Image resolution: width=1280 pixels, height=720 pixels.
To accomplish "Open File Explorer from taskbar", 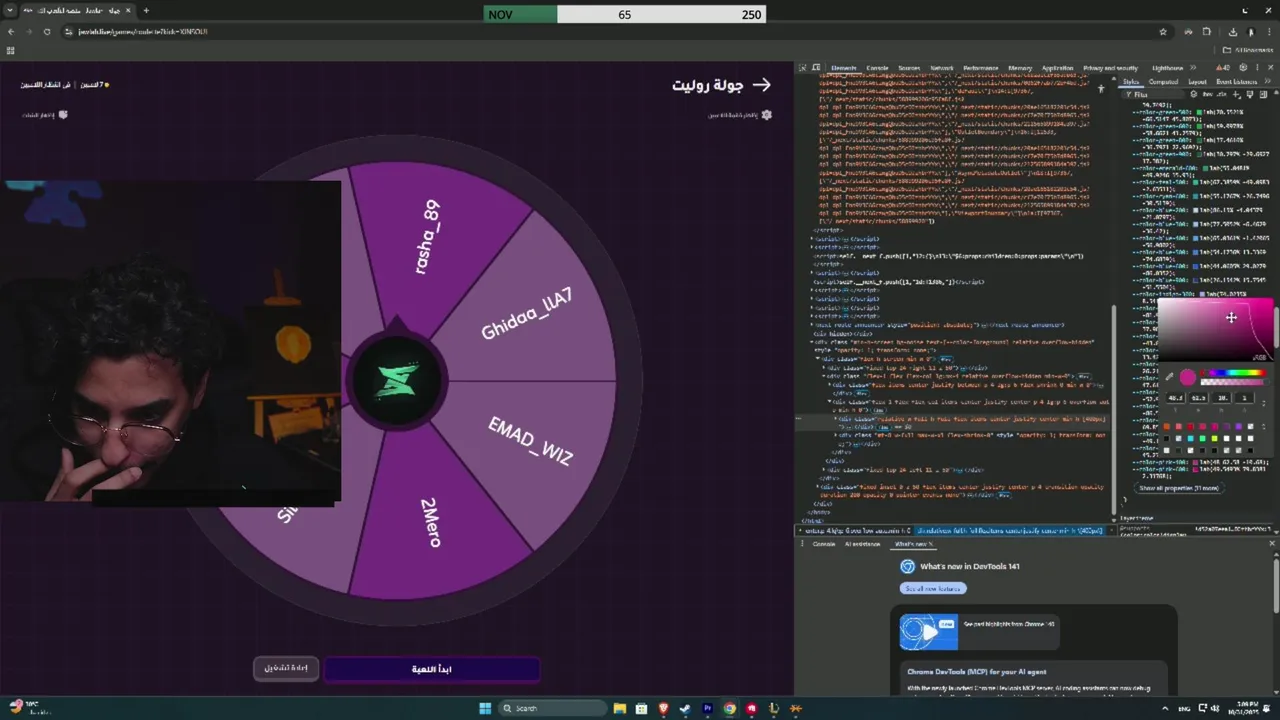I will [x=619, y=708].
